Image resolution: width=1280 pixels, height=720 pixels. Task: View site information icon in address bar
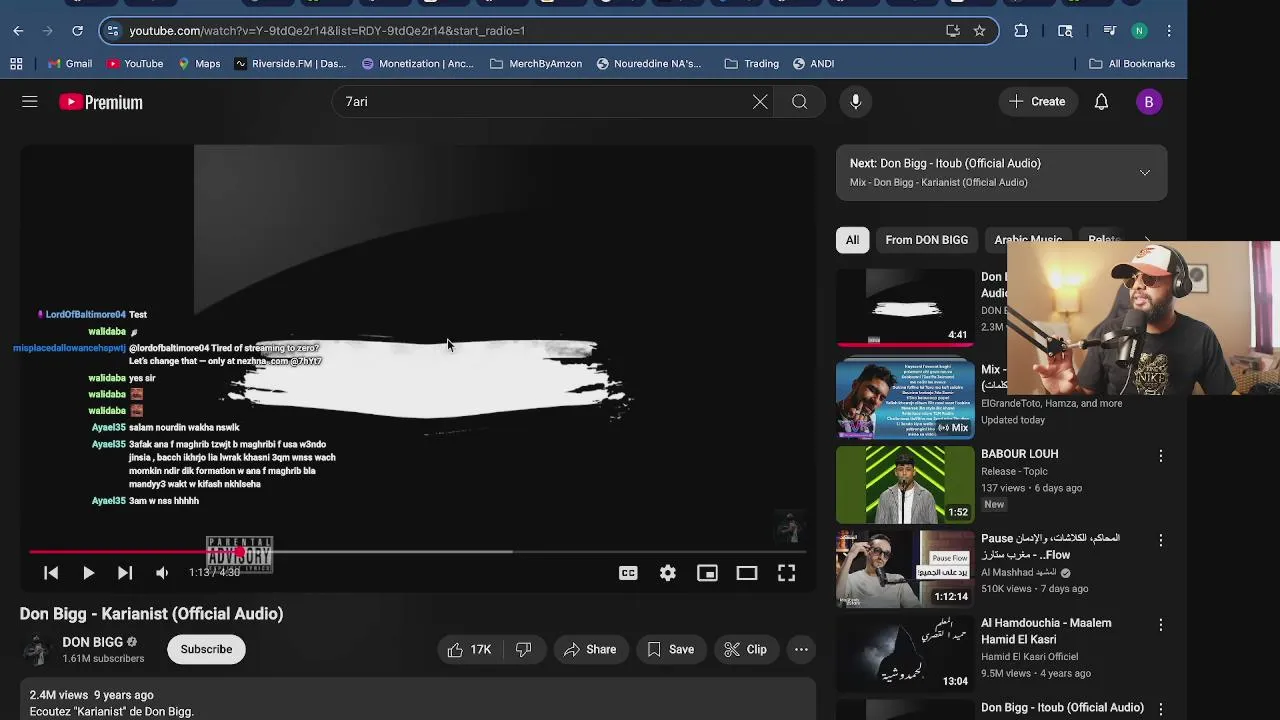[x=113, y=31]
